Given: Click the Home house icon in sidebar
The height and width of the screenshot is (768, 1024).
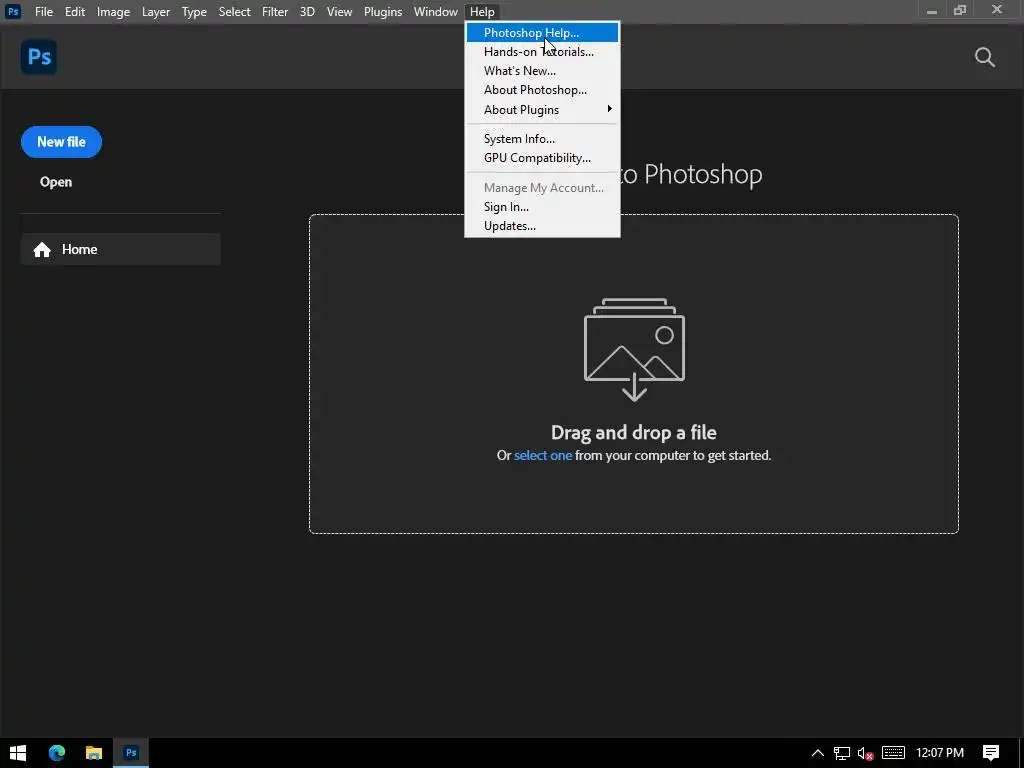Looking at the screenshot, I should pyautogui.click(x=42, y=249).
